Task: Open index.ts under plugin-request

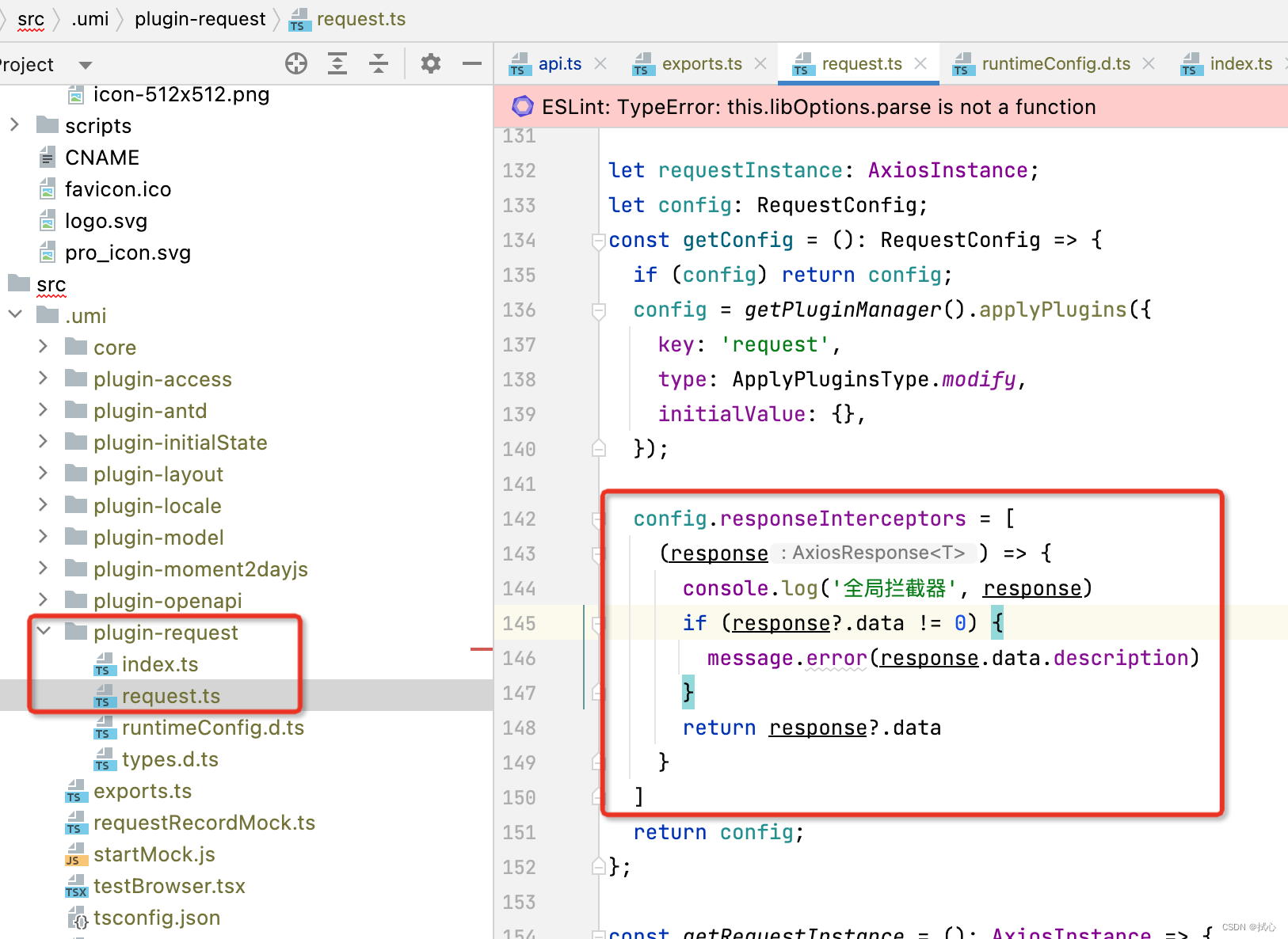Action: click(x=160, y=664)
